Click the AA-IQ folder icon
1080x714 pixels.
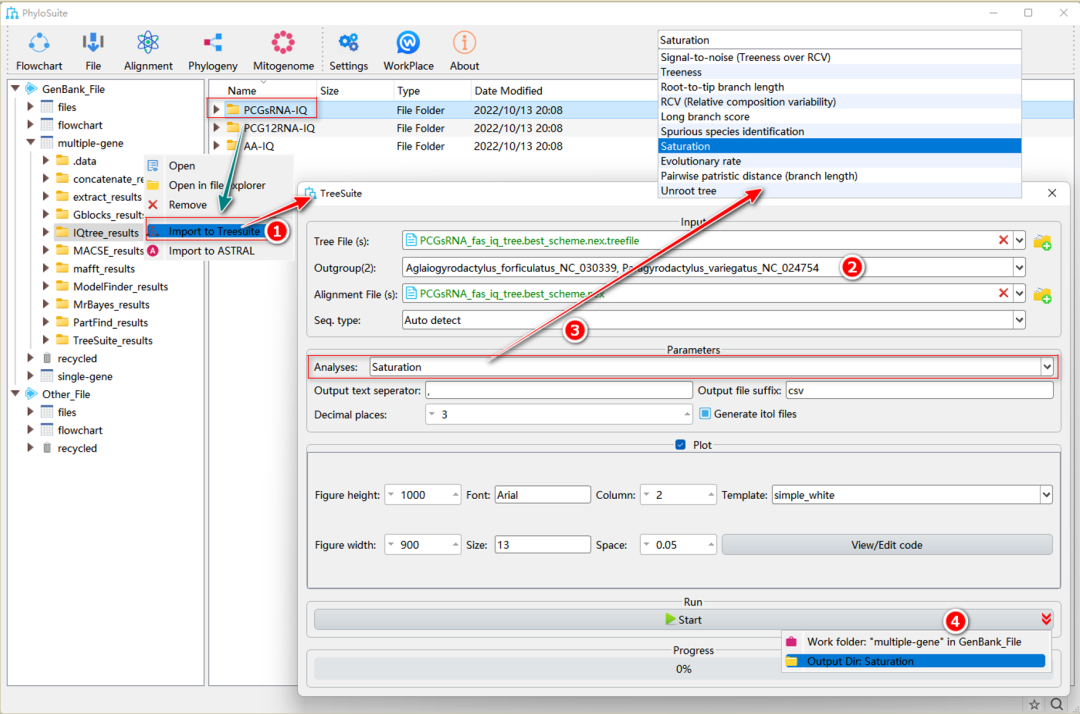coord(233,145)
